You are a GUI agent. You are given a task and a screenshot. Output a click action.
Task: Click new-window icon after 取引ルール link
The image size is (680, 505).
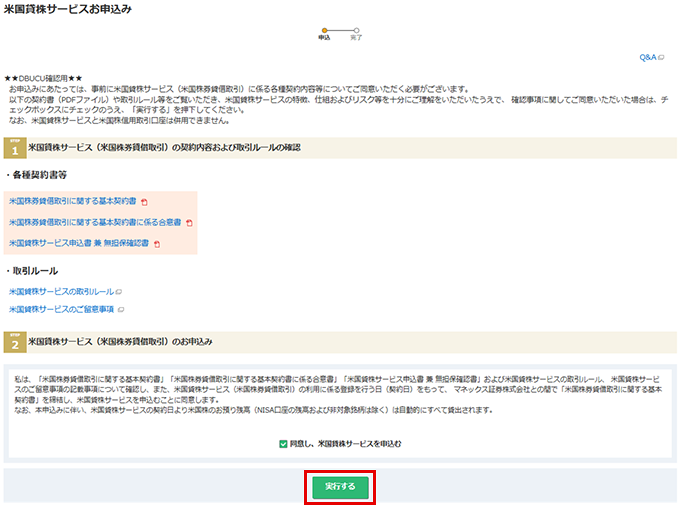(119, 292)
